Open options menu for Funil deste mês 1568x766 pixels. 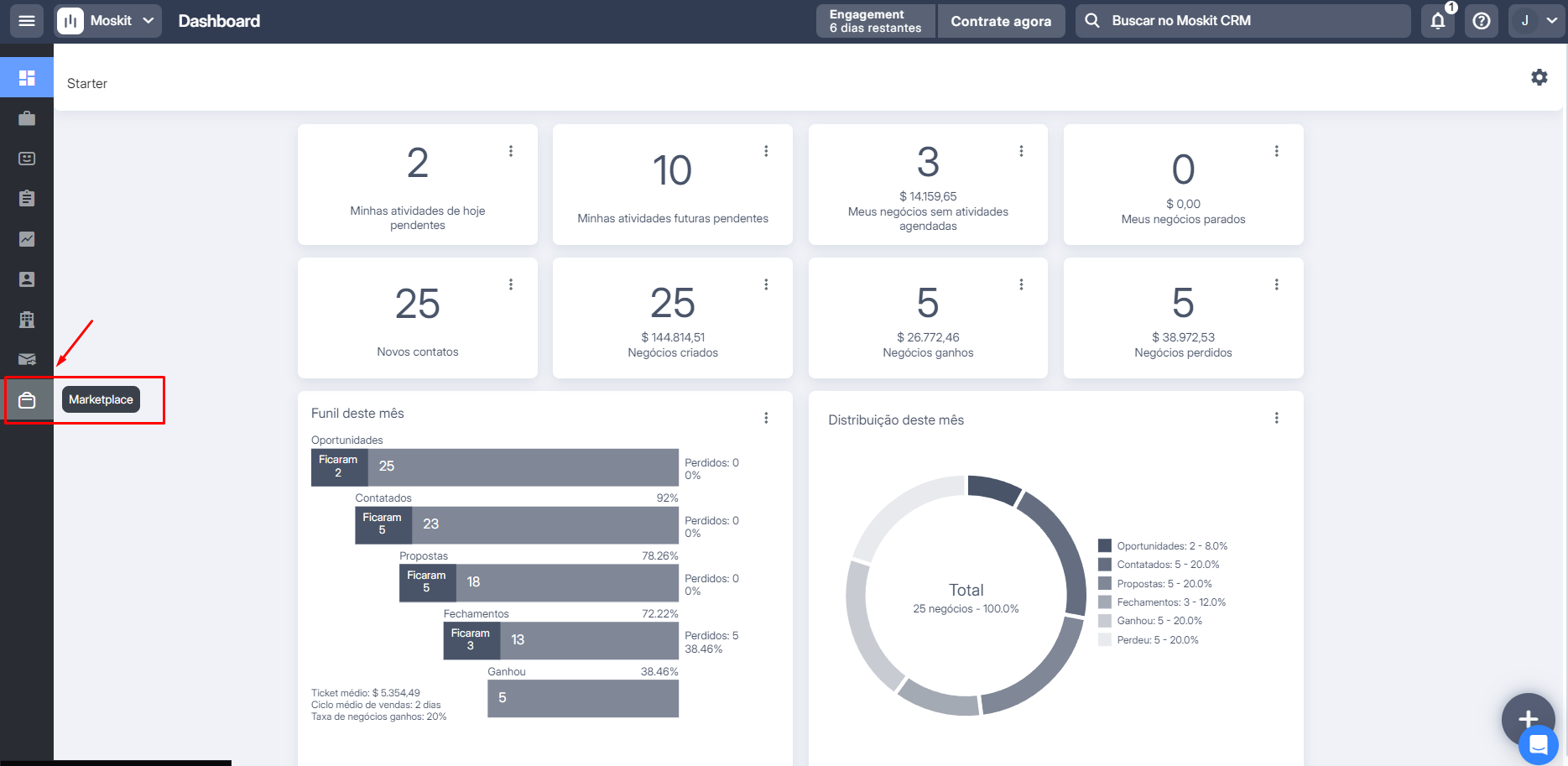(766, 418)
